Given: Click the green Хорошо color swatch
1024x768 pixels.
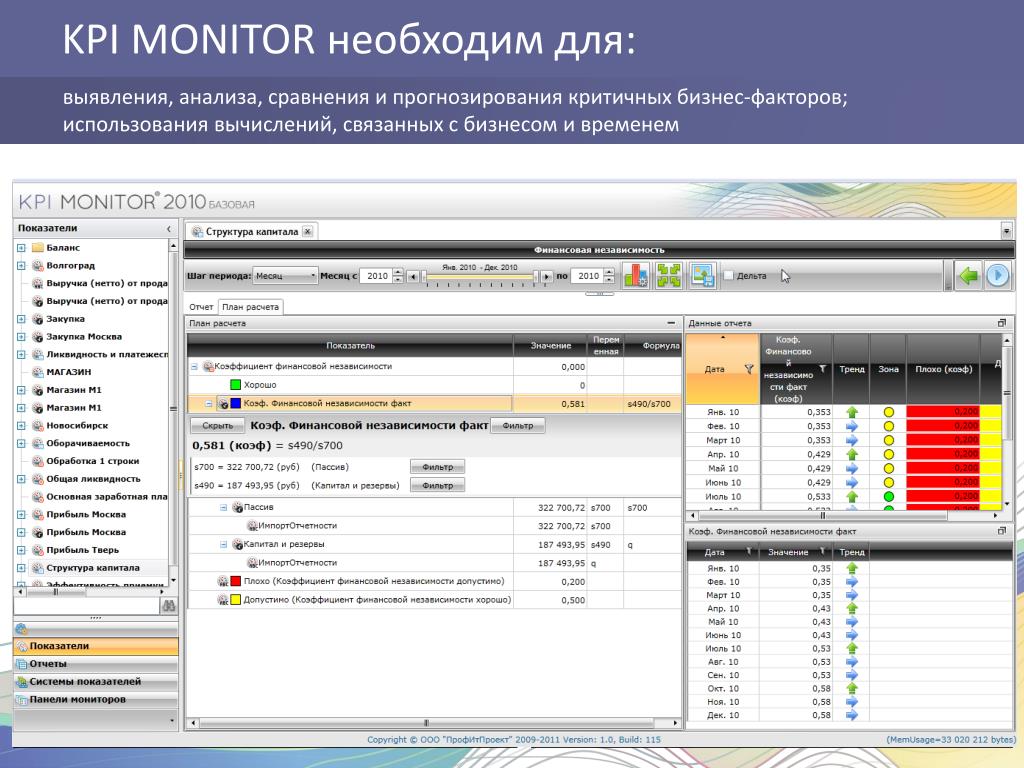Looking at the screenshot, I should [236, 385].
